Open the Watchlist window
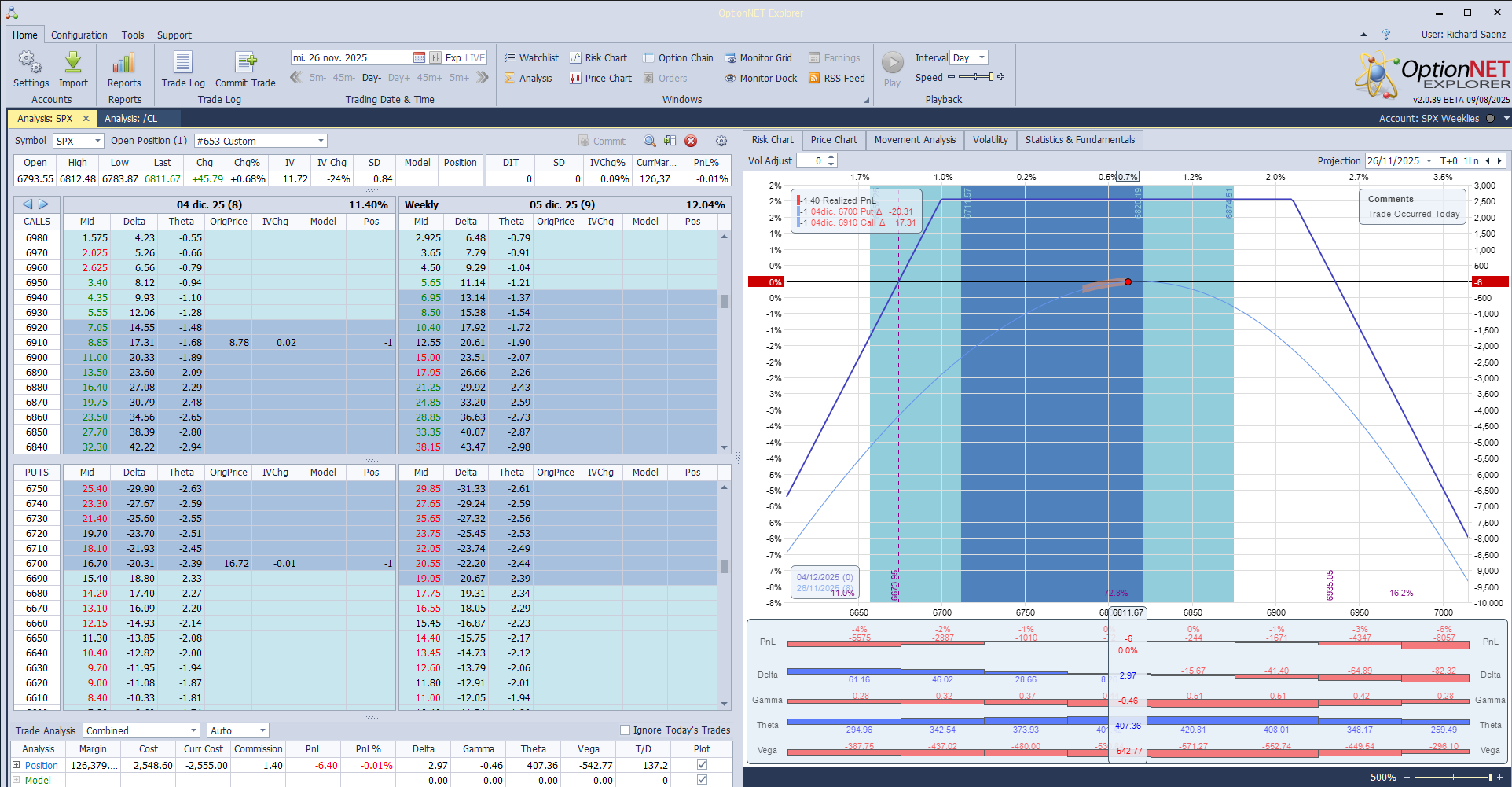Viewport: 1512px width, 787px height. (x=531, y=57)
